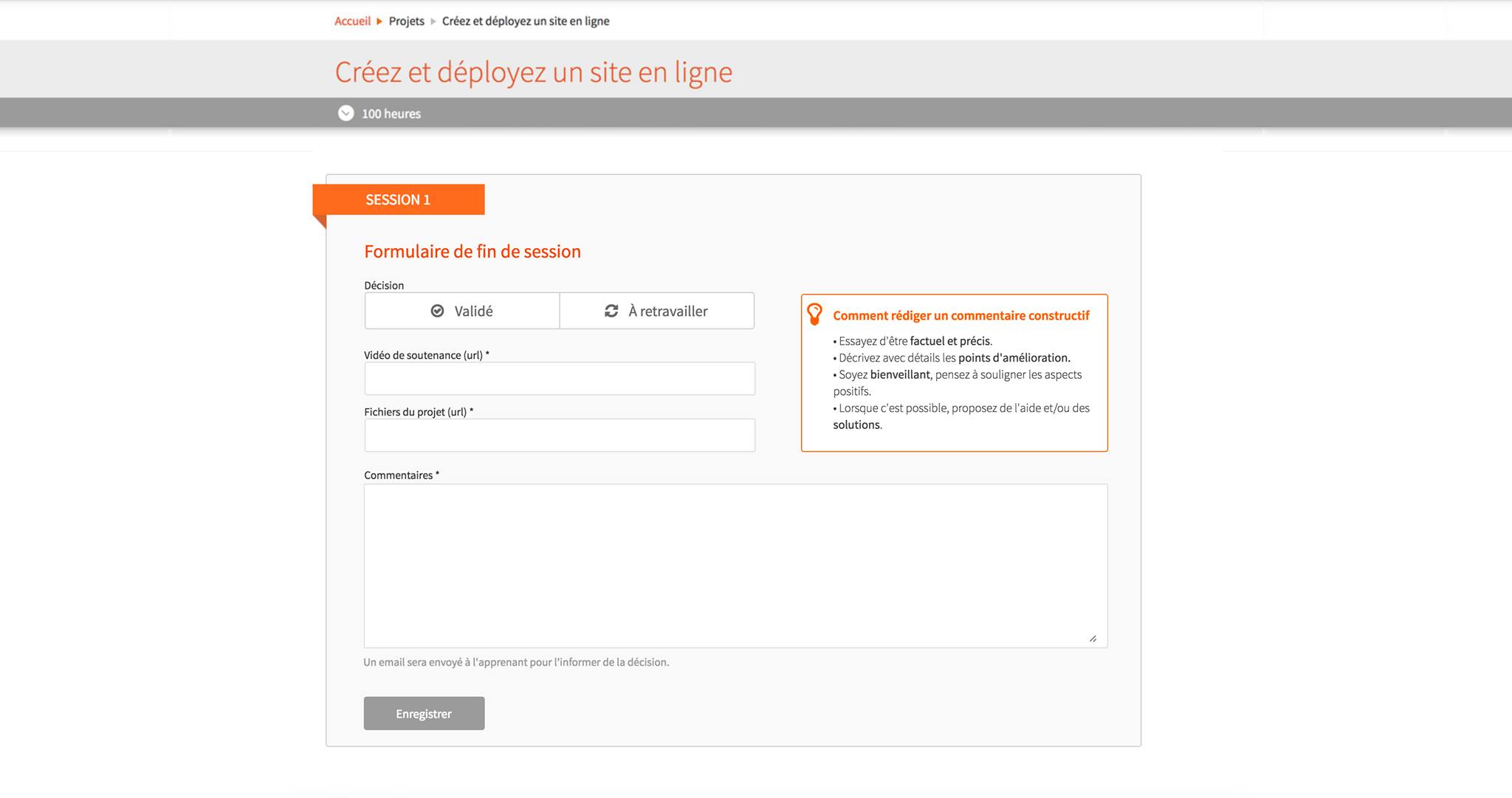Screen dimensions: 1512x798
Task: Click the bienveillant tip line
Action: pos(958,383)
